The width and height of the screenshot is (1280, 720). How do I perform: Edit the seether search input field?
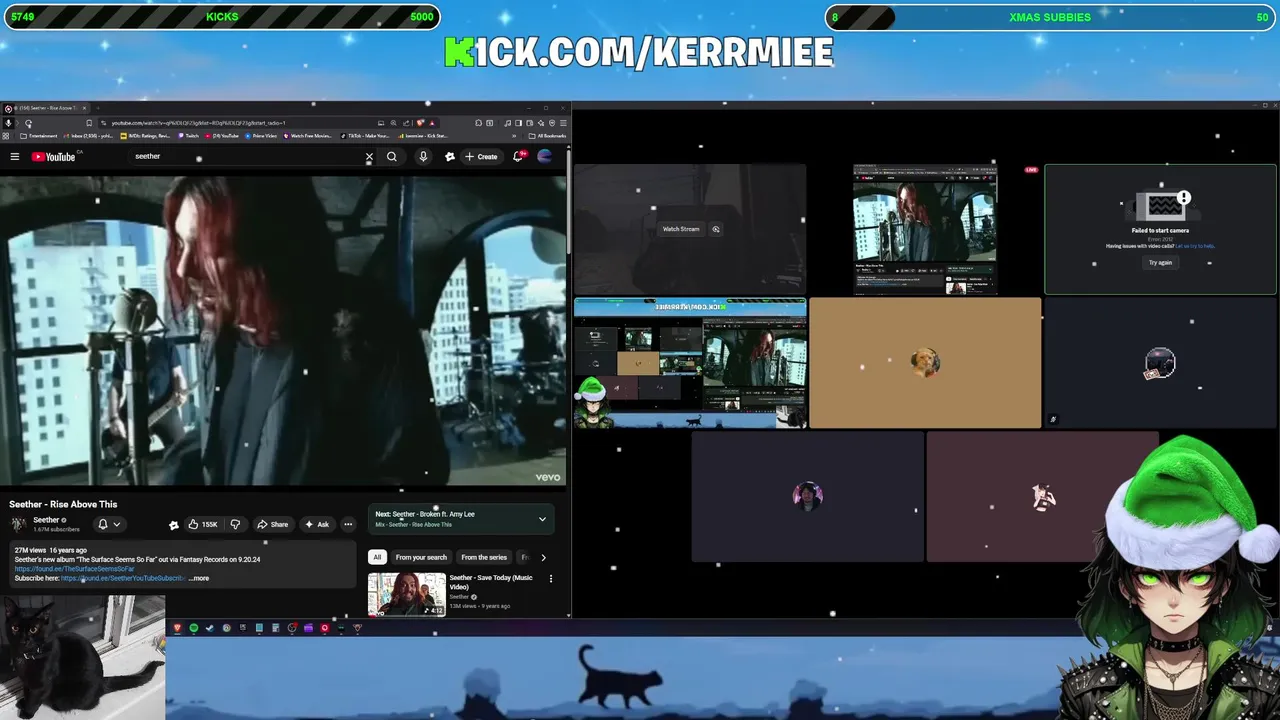point(245,157)
